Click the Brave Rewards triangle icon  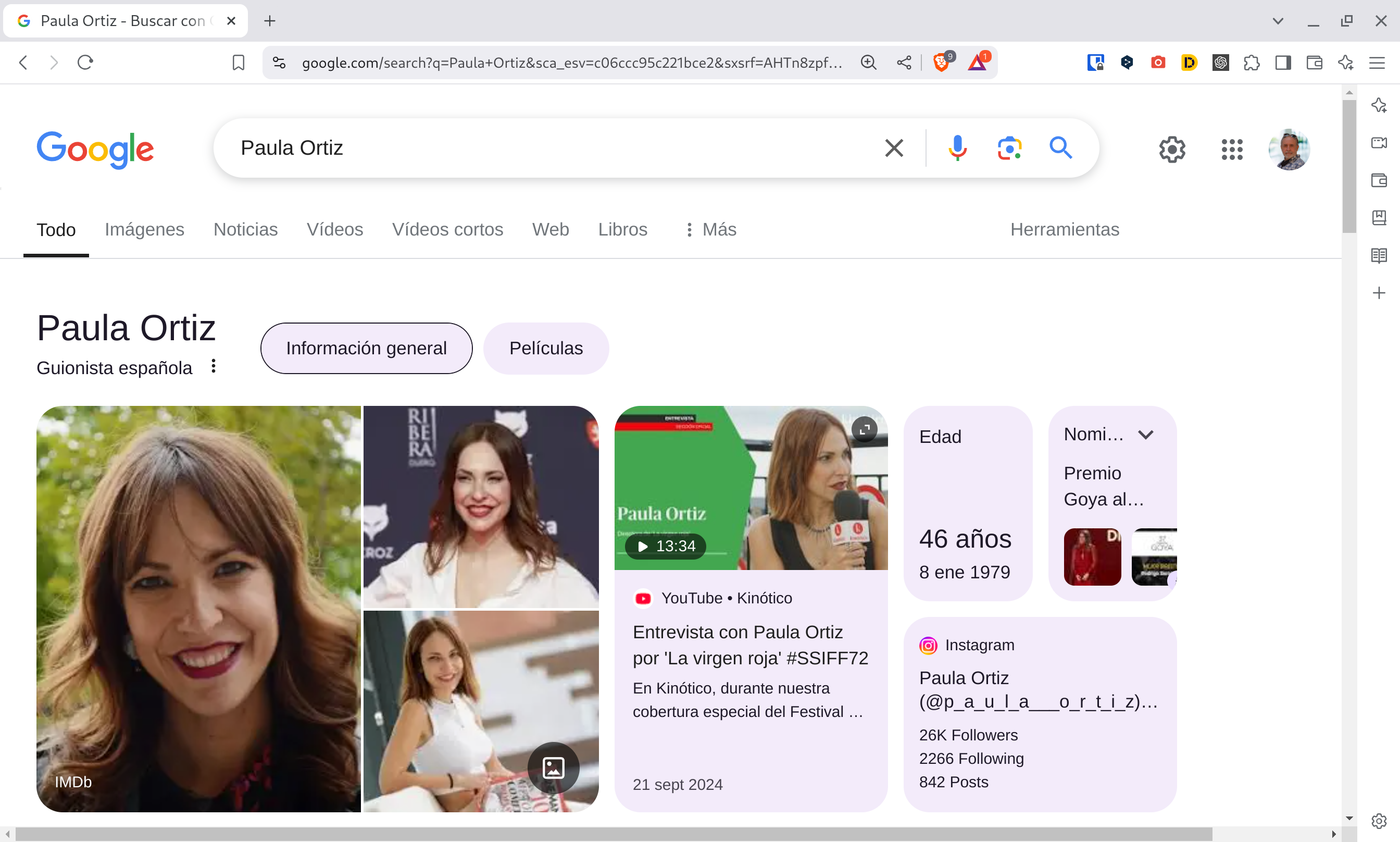[977, 62]
